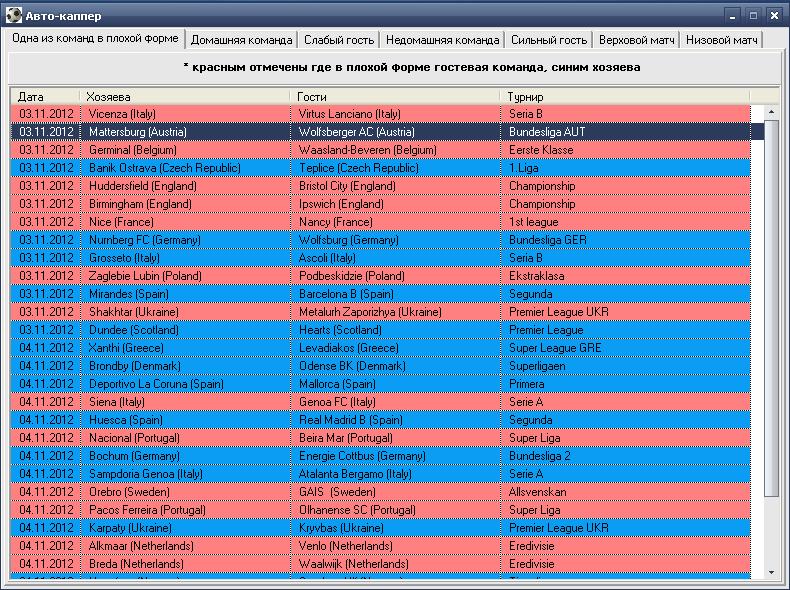Select Nurnberg FC (Germany) row

pyautogui.click(x=380, y=240)
